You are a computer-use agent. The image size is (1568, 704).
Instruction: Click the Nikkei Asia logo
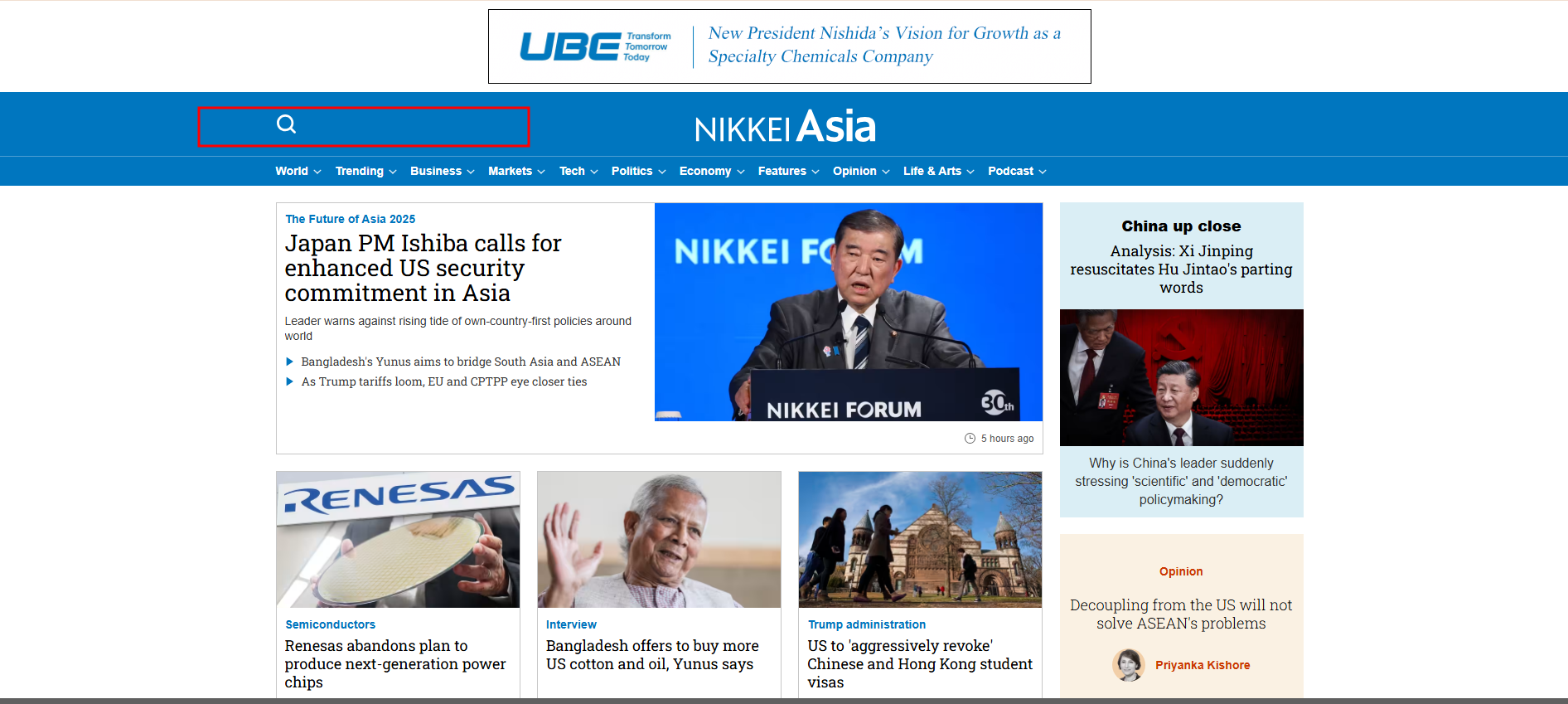pos(784,127)
